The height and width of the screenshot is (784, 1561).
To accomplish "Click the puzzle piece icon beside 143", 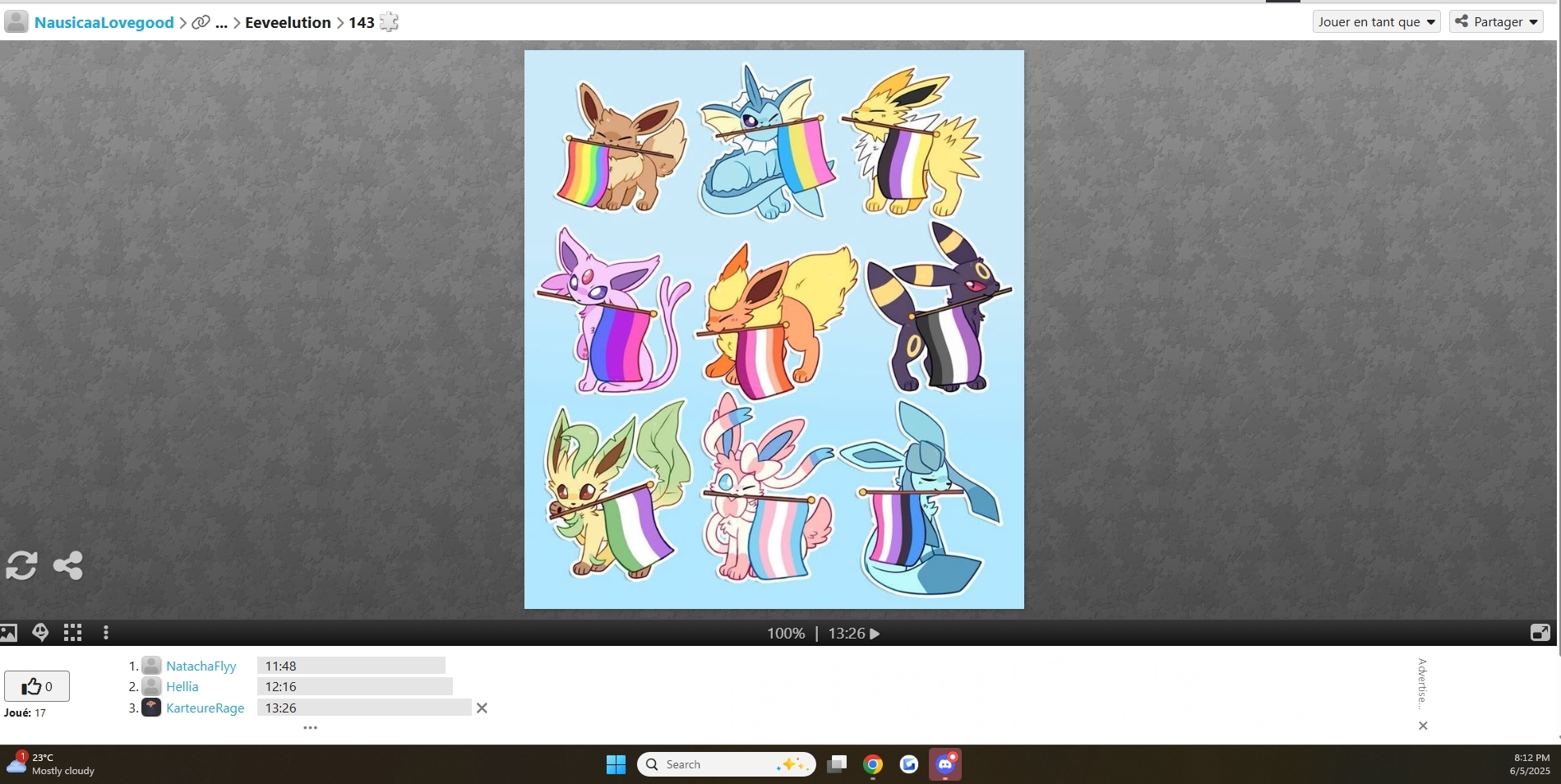I will [x=389, y=22].
